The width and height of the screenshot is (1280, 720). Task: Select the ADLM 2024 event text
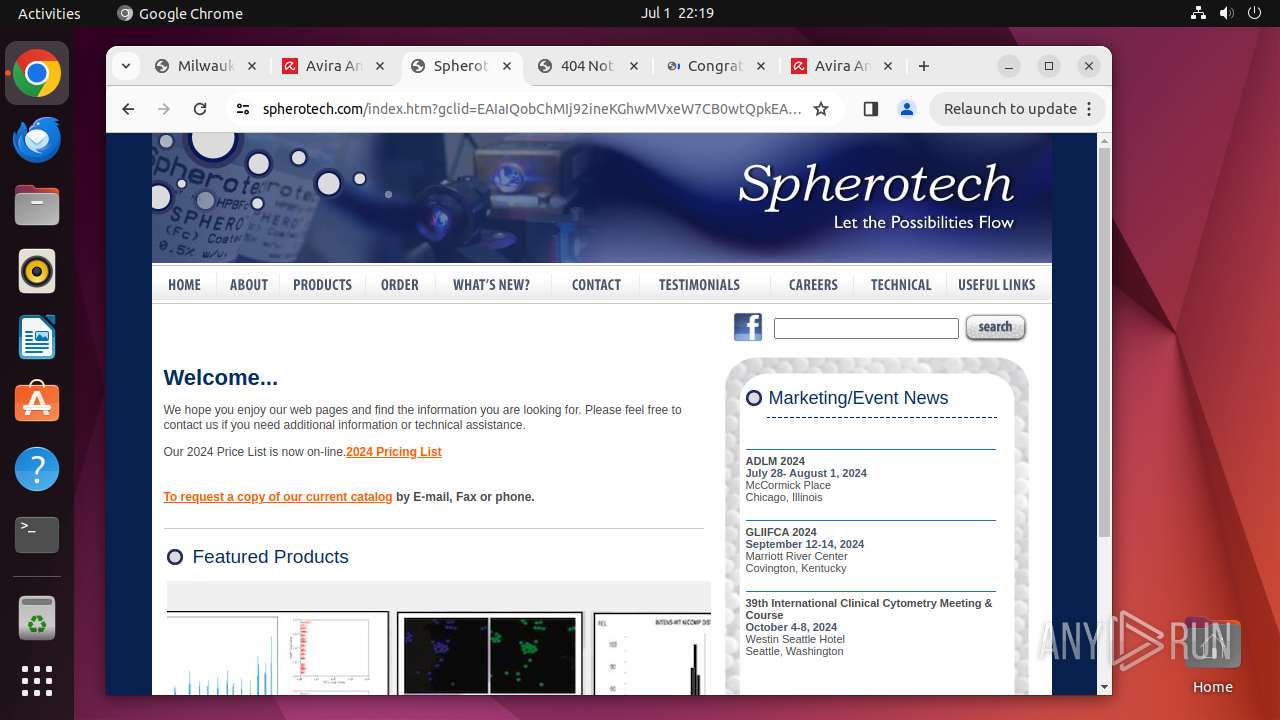coord(775,461)
